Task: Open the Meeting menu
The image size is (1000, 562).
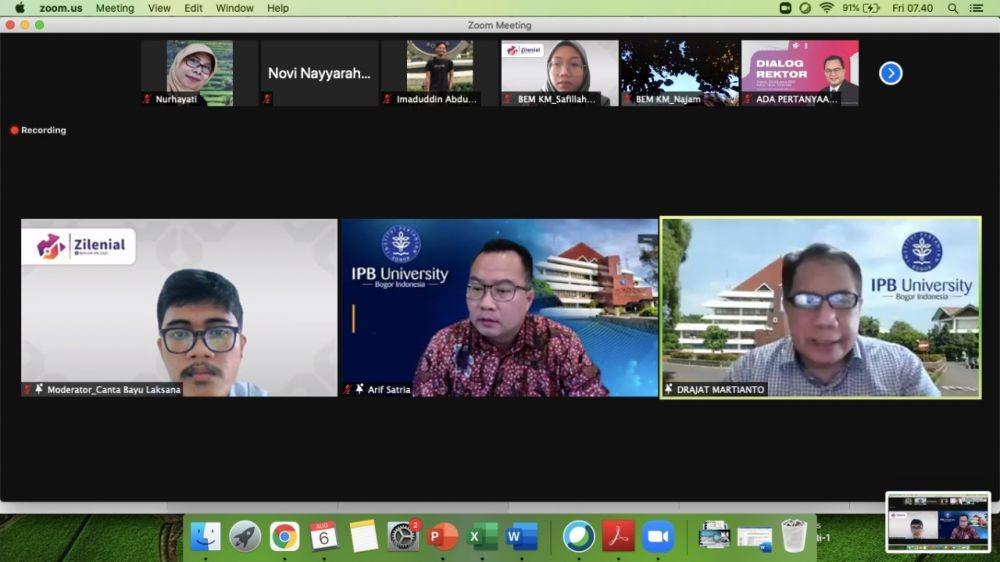Action: (x=115, y=8)
